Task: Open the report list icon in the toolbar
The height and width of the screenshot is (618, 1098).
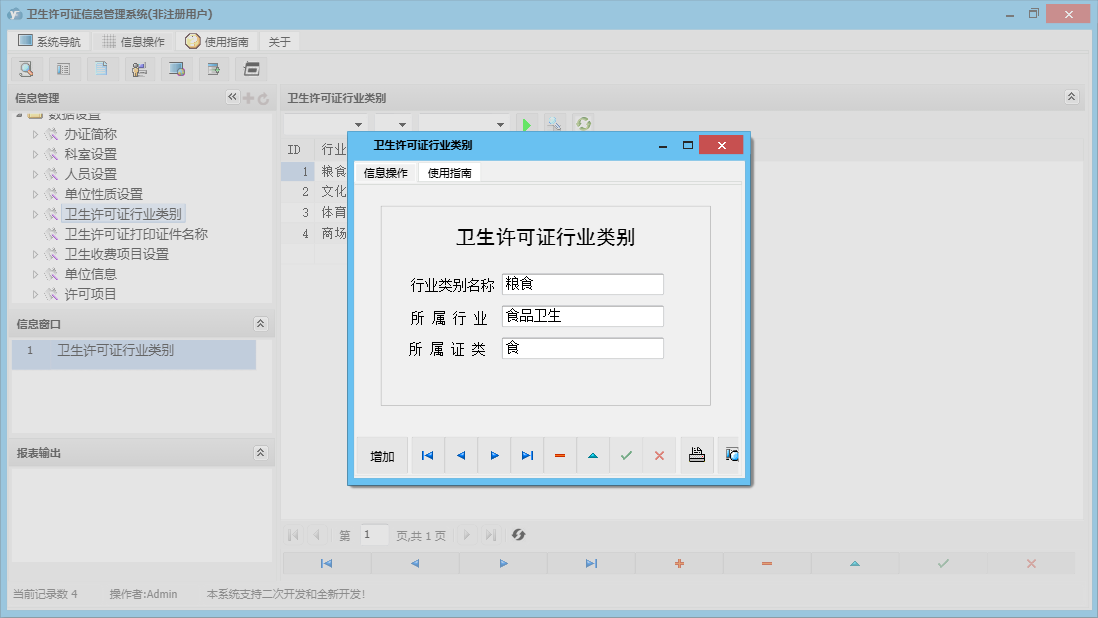Action: [63, 69]
